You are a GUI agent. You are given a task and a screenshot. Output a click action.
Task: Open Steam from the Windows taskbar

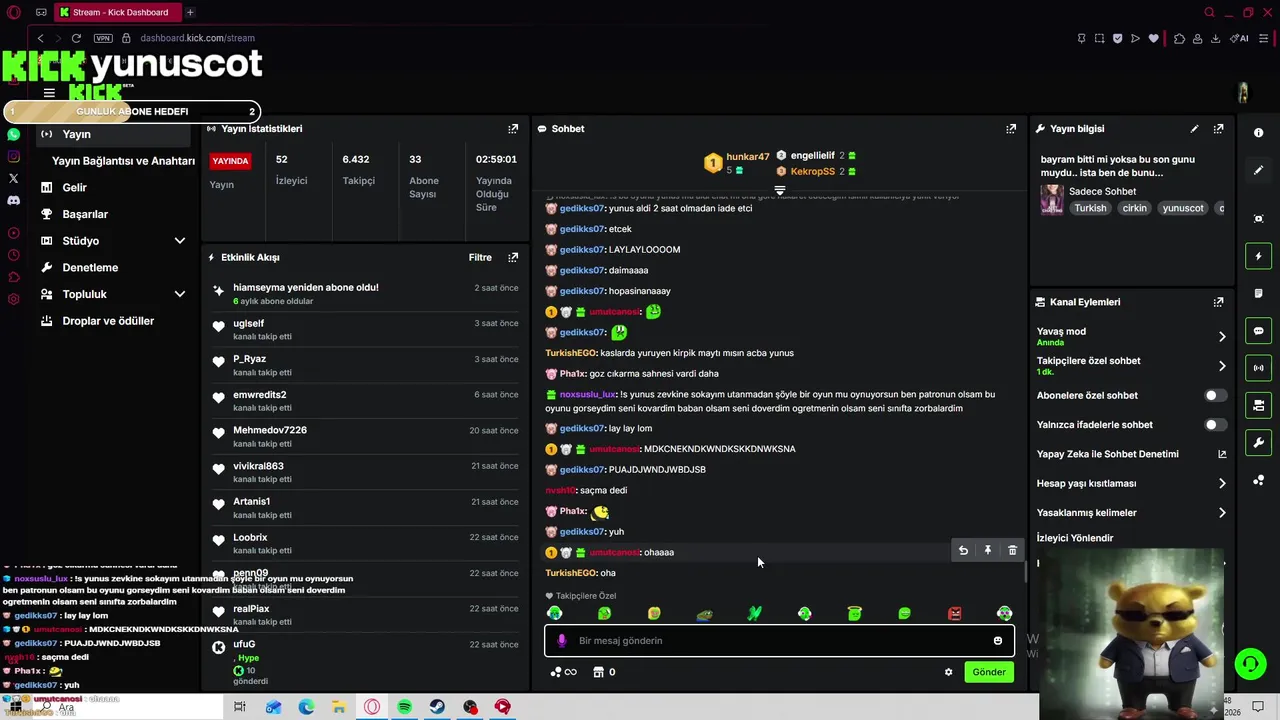(x=437, y=707)
